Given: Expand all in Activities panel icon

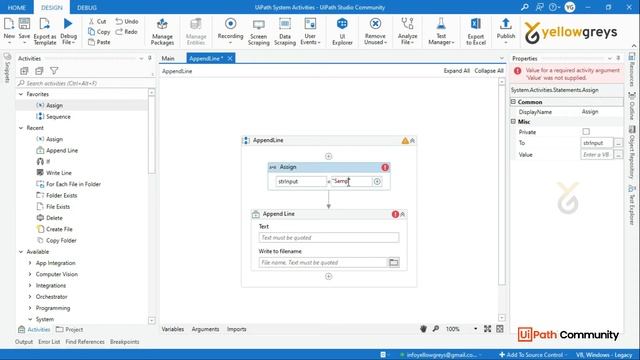Looking at the screenshot, I should (x=24, y=71).
